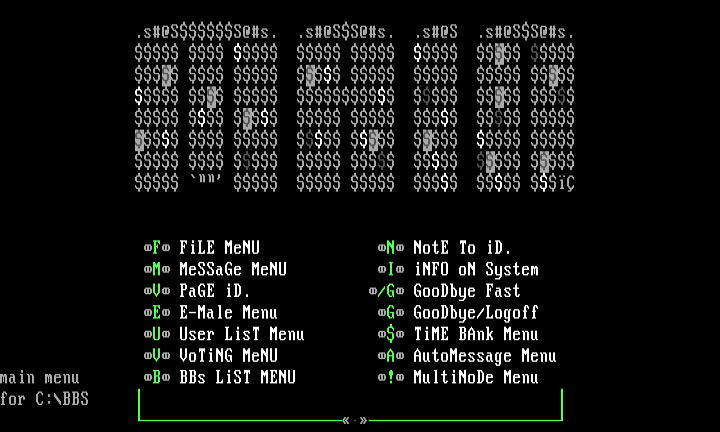Screen dimensions: 720x432
Task: Select the N hotkey for Note To iD.
Action: pyautogui.click(x=391, y=248)
